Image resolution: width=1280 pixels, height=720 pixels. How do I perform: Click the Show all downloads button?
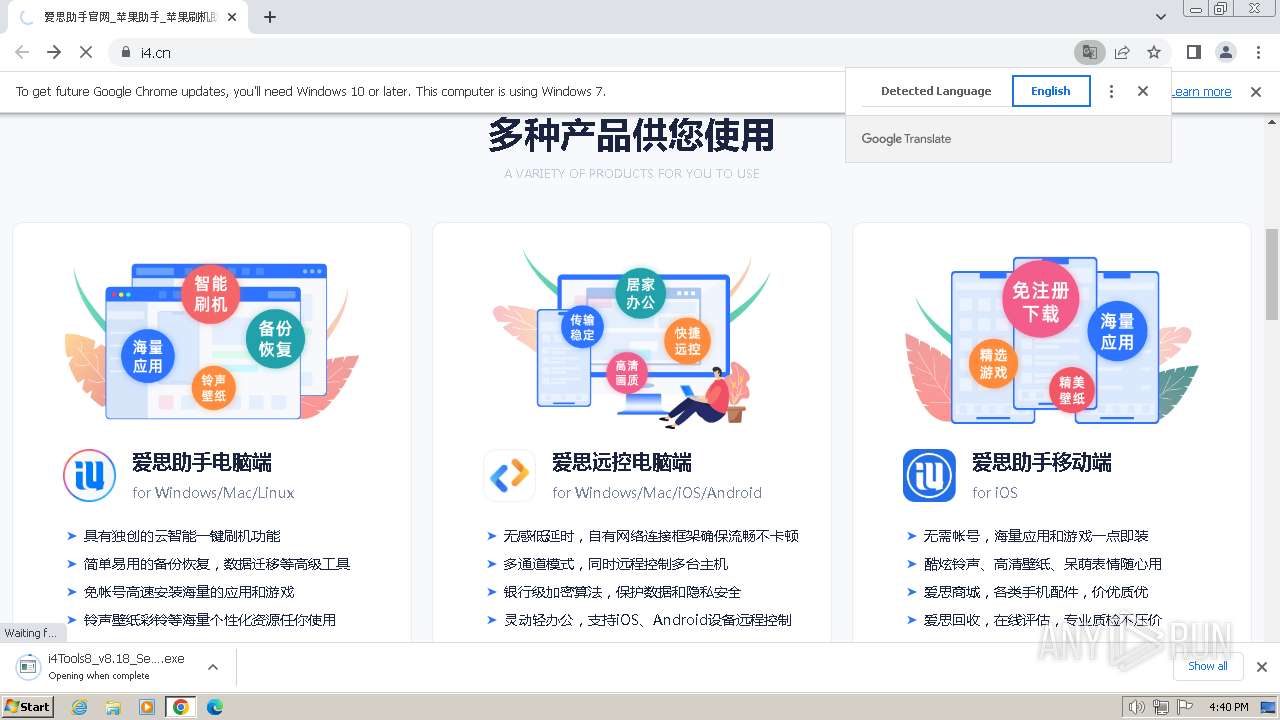coord(1208,666)
